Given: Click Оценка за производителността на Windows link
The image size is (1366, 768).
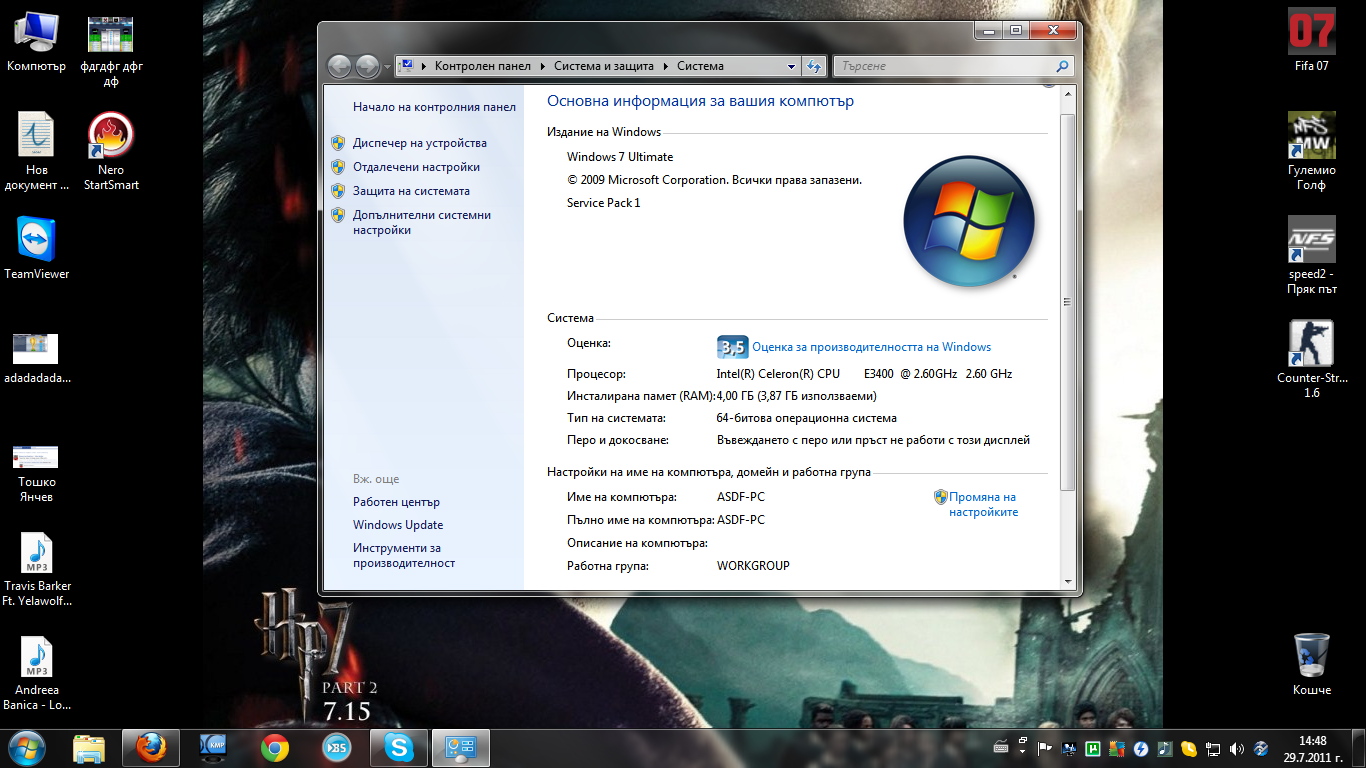Looking at the screenshot, I should [871, 347].
